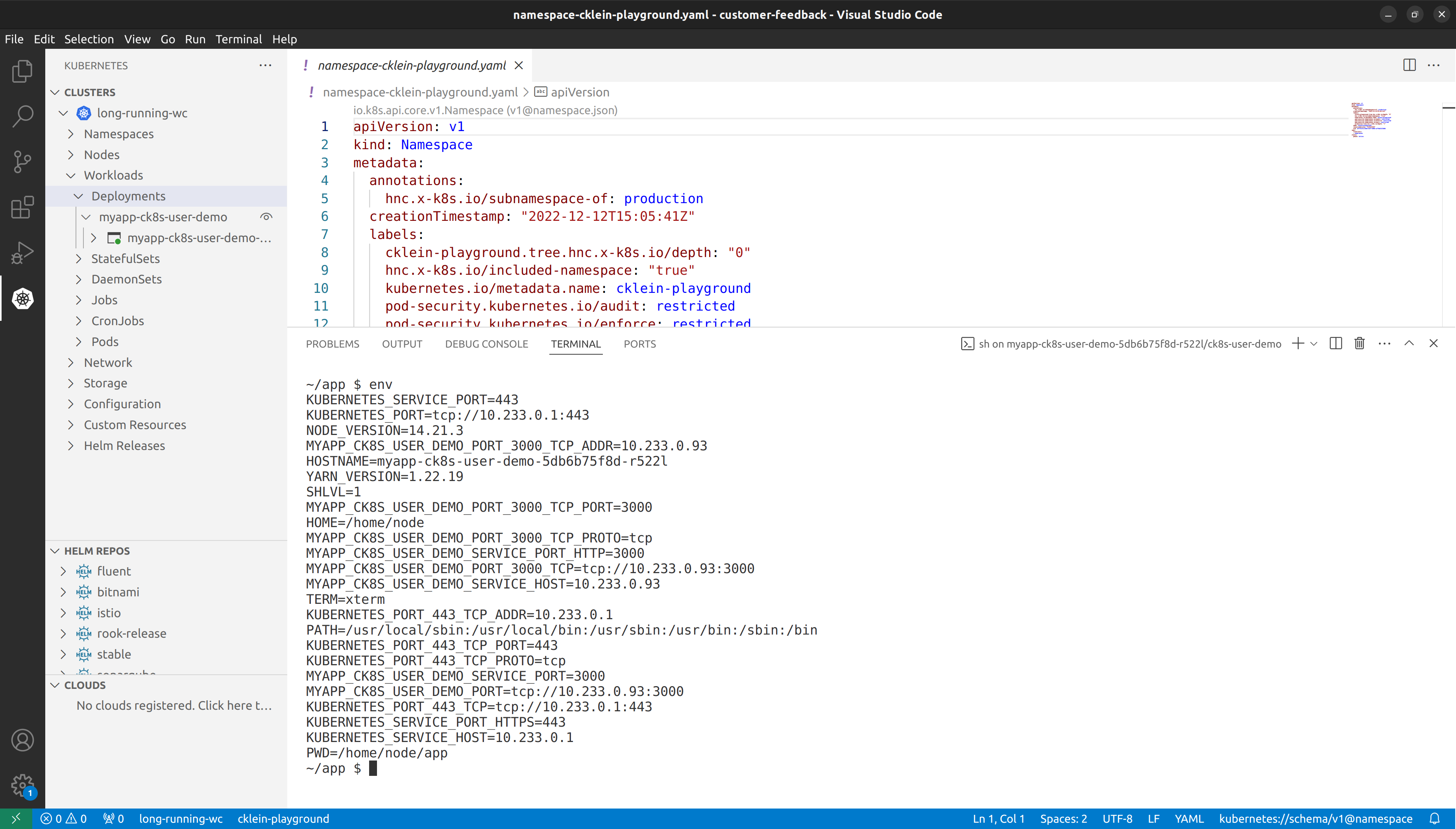The image size is (1456, 829).
Task: Show errors and warnings count
Action: [64, 819]
